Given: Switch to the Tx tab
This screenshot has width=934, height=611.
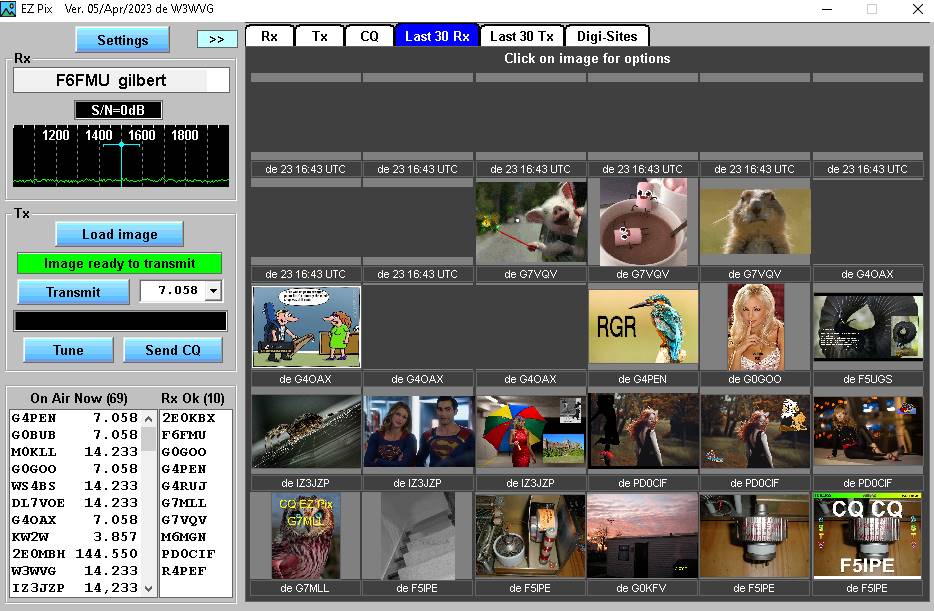Looking at the screenshot, I should 319,36.
